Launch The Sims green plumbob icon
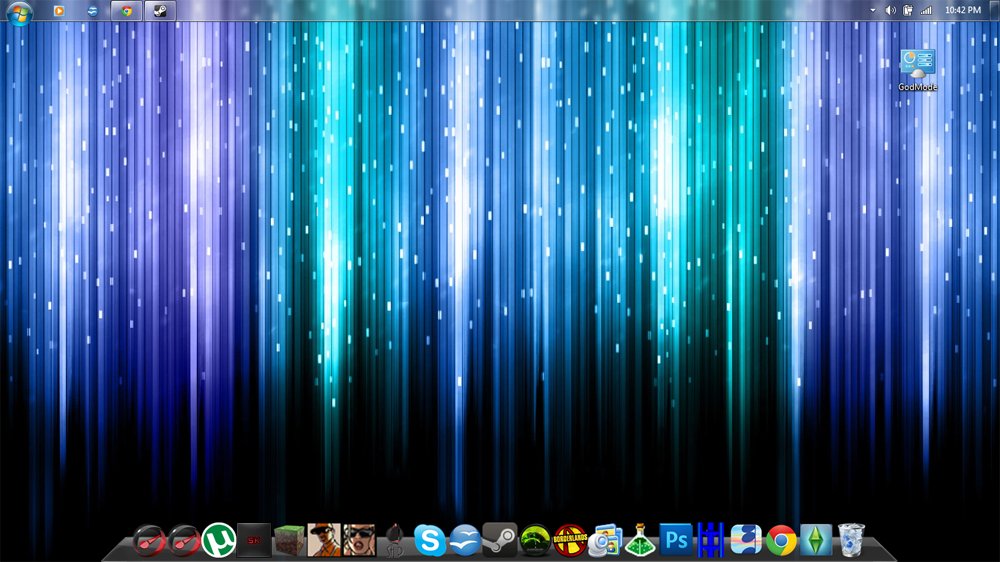 coord(816,540)
